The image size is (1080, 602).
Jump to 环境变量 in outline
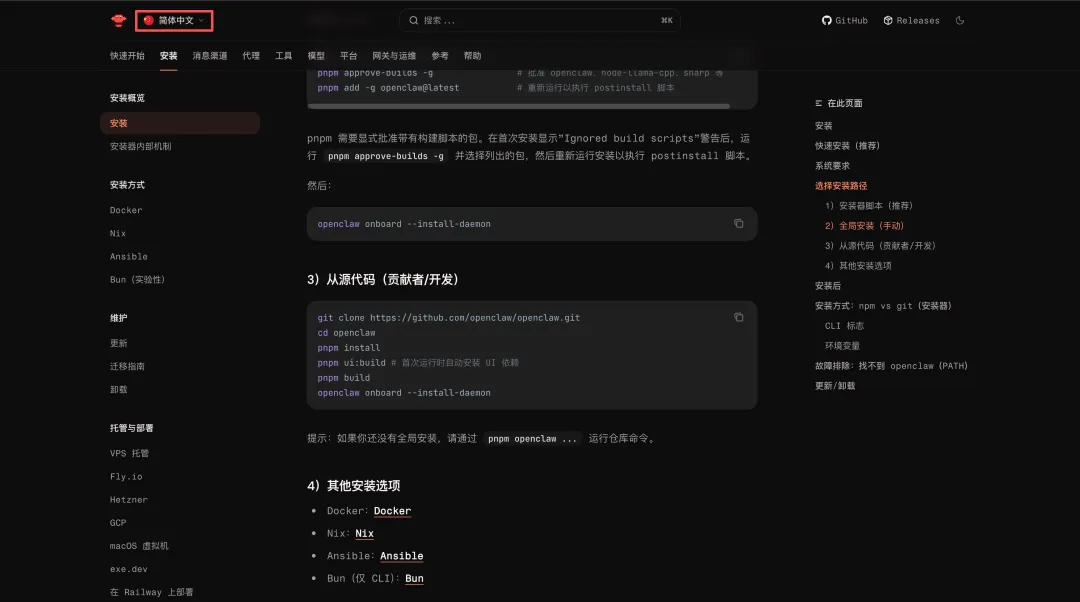(842, 346)
